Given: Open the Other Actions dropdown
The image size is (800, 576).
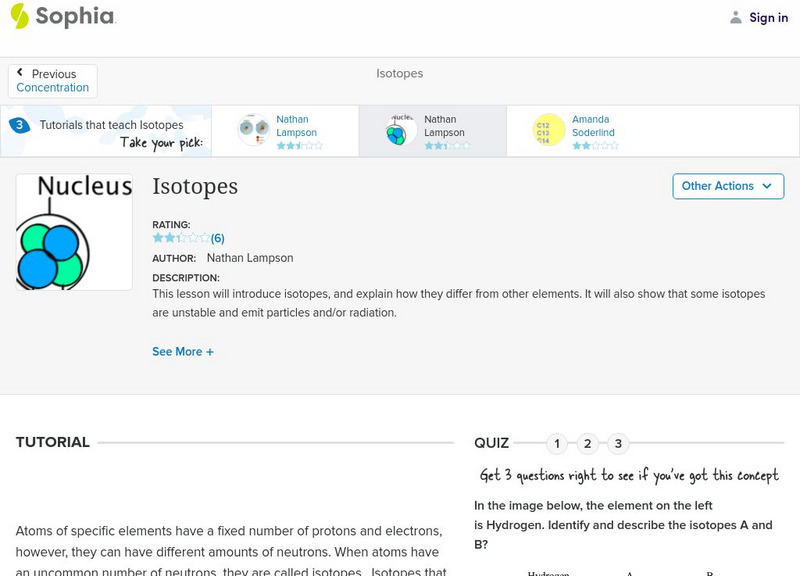Looking at the screenshot, I should (x=727, y=186).
